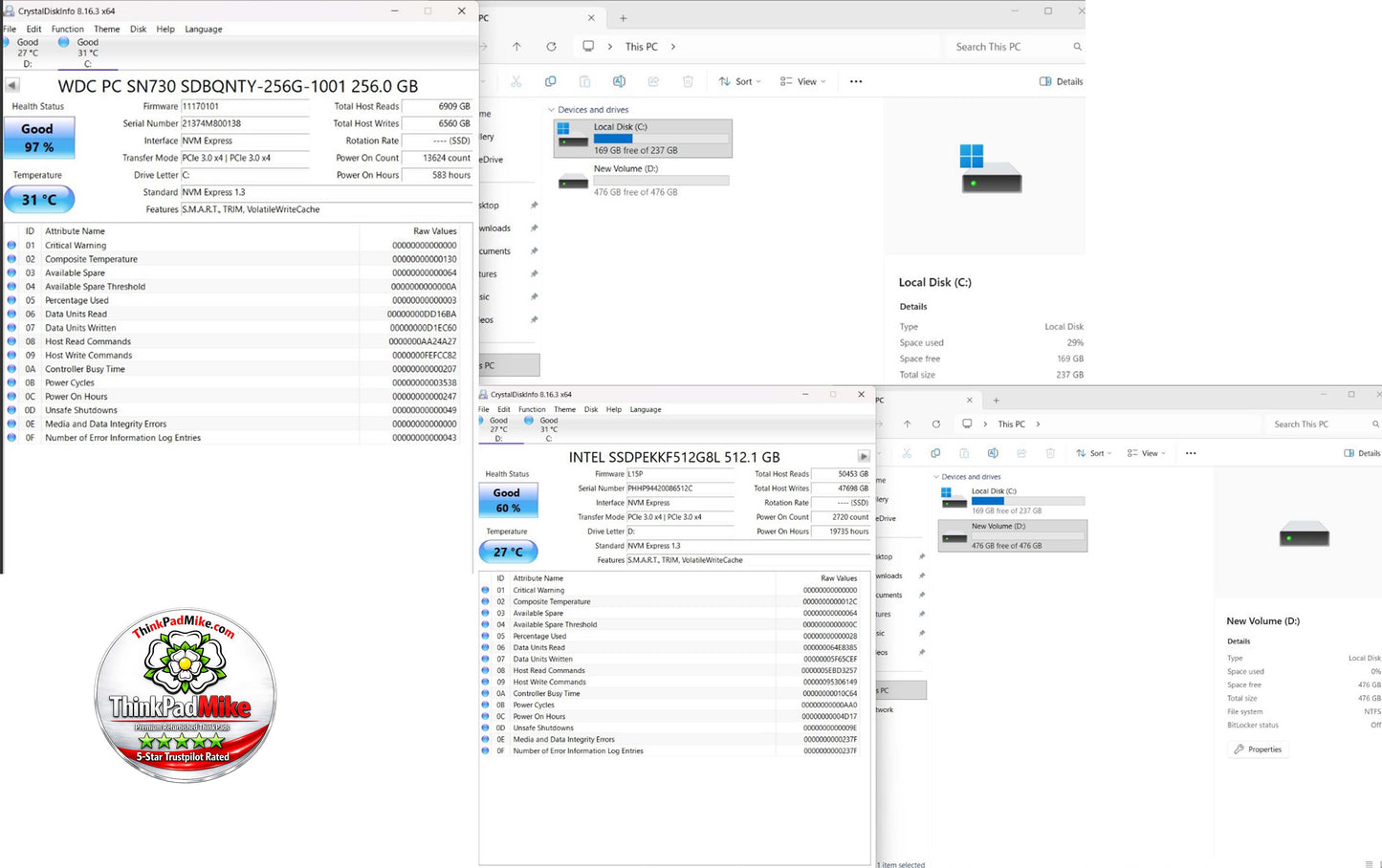
Task: Toggle Details pane in Explorer with Local Disk selected
Action: [1062, 81]
